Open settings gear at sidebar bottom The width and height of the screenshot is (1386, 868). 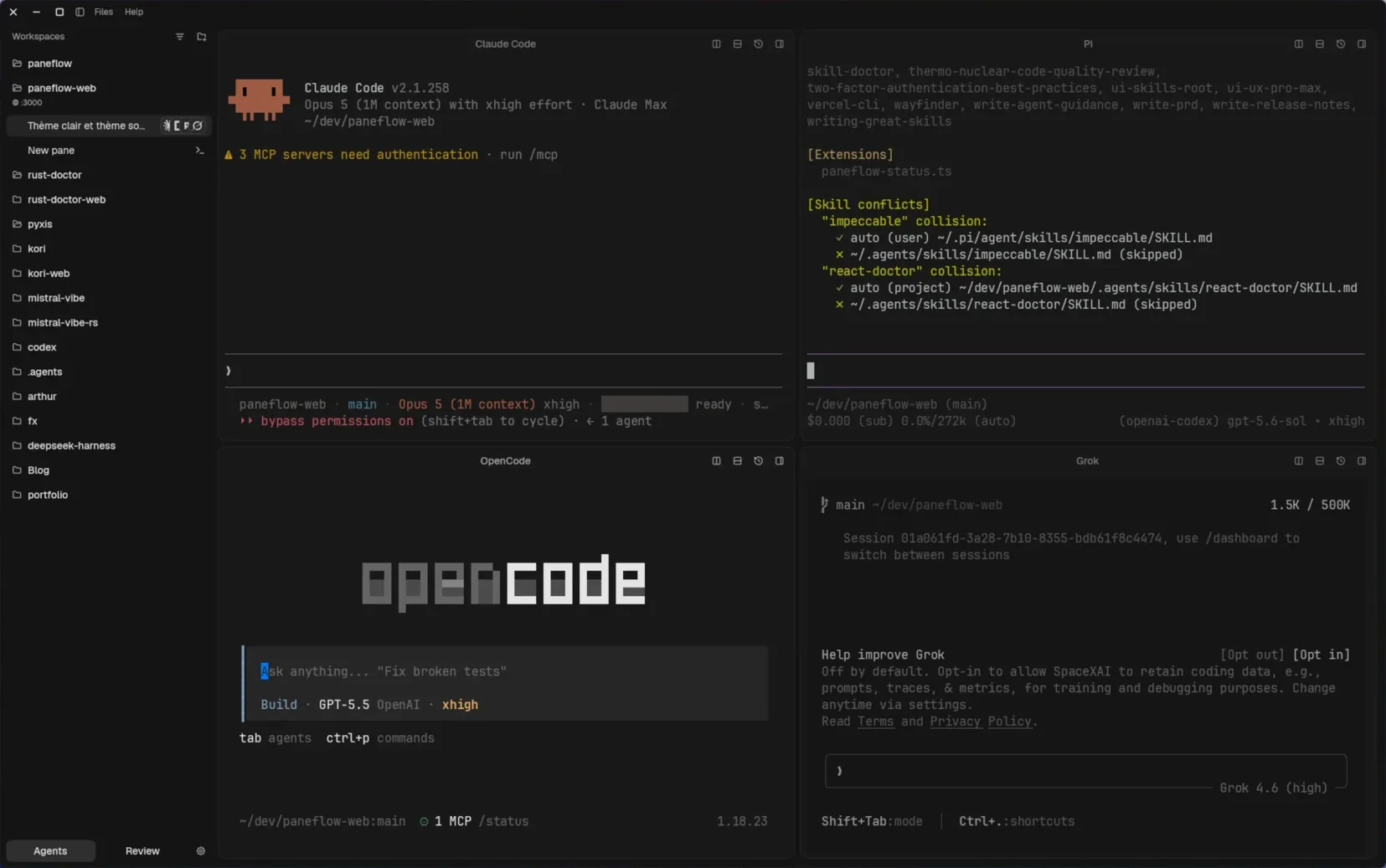coord(200,851)
